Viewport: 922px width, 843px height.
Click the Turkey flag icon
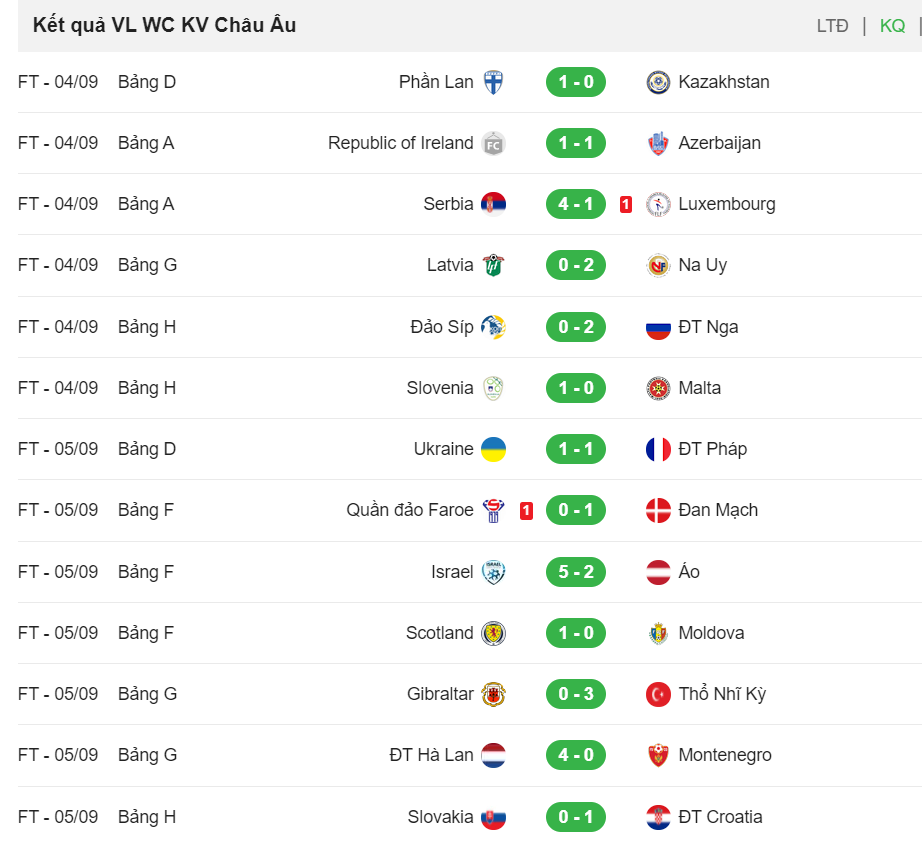tap(658, 694)
